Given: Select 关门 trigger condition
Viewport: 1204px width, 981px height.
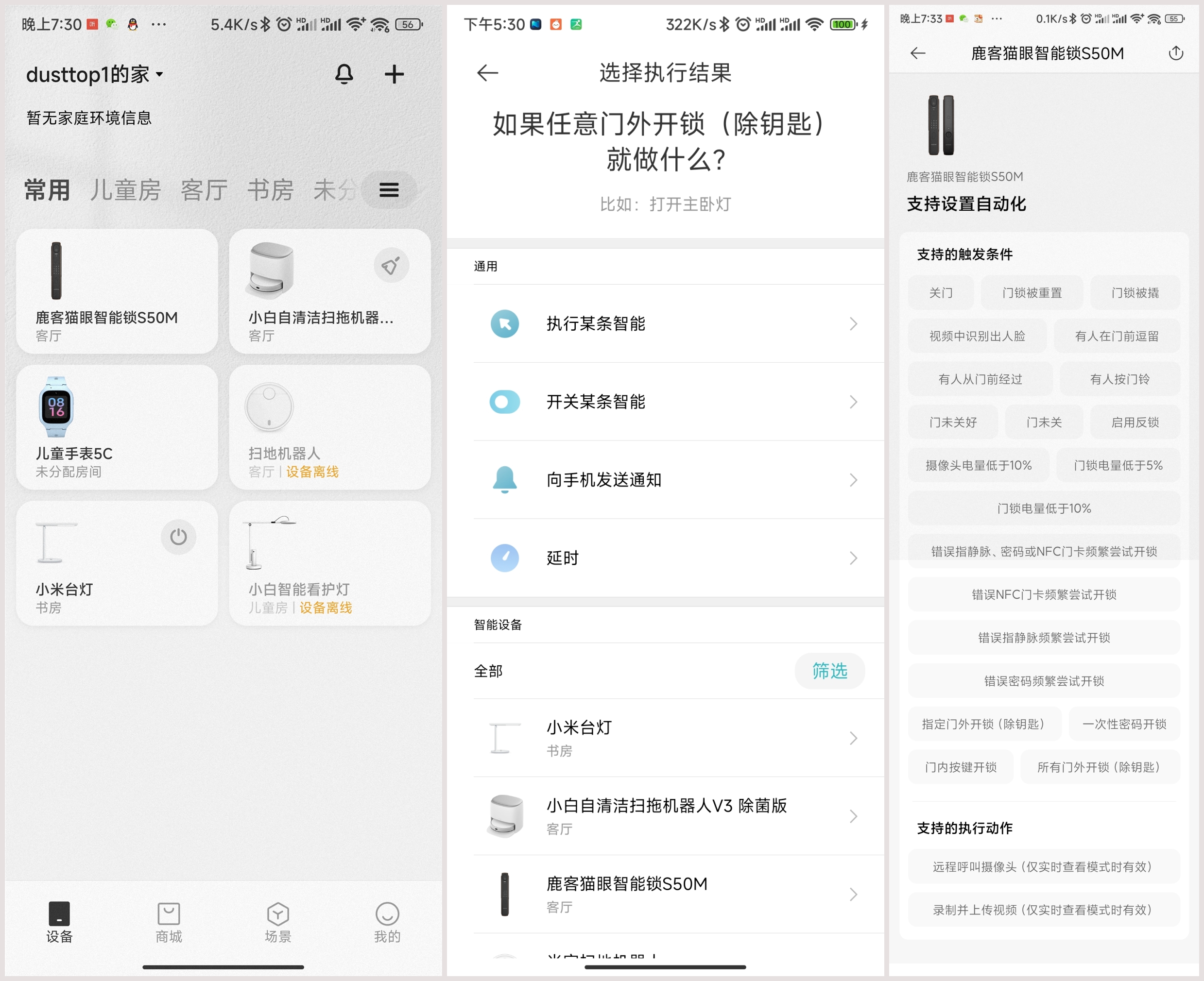Looking at the screenshot, I should click(x=941, y=293).
